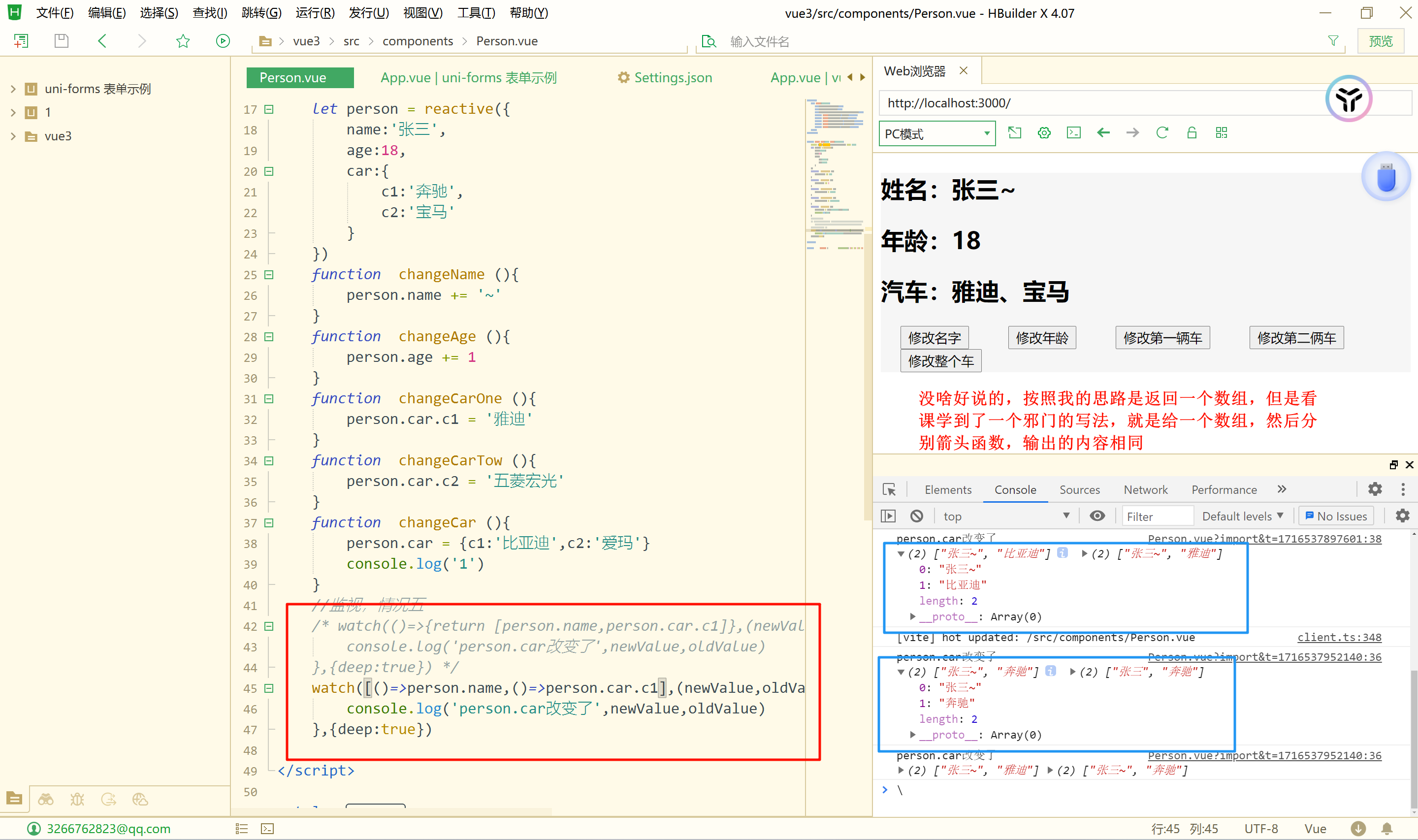Toggle the console sidebar panel button

point(888,516)
